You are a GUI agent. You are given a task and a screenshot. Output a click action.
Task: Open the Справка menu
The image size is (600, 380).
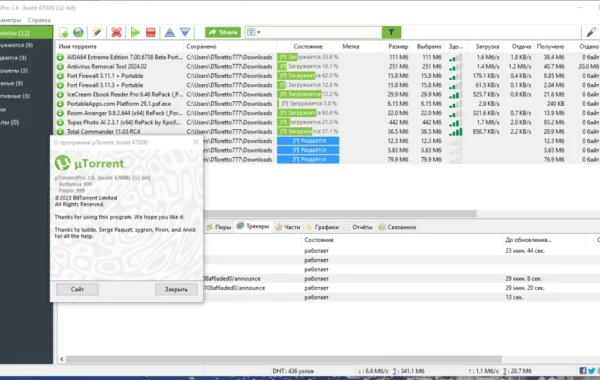39,20
